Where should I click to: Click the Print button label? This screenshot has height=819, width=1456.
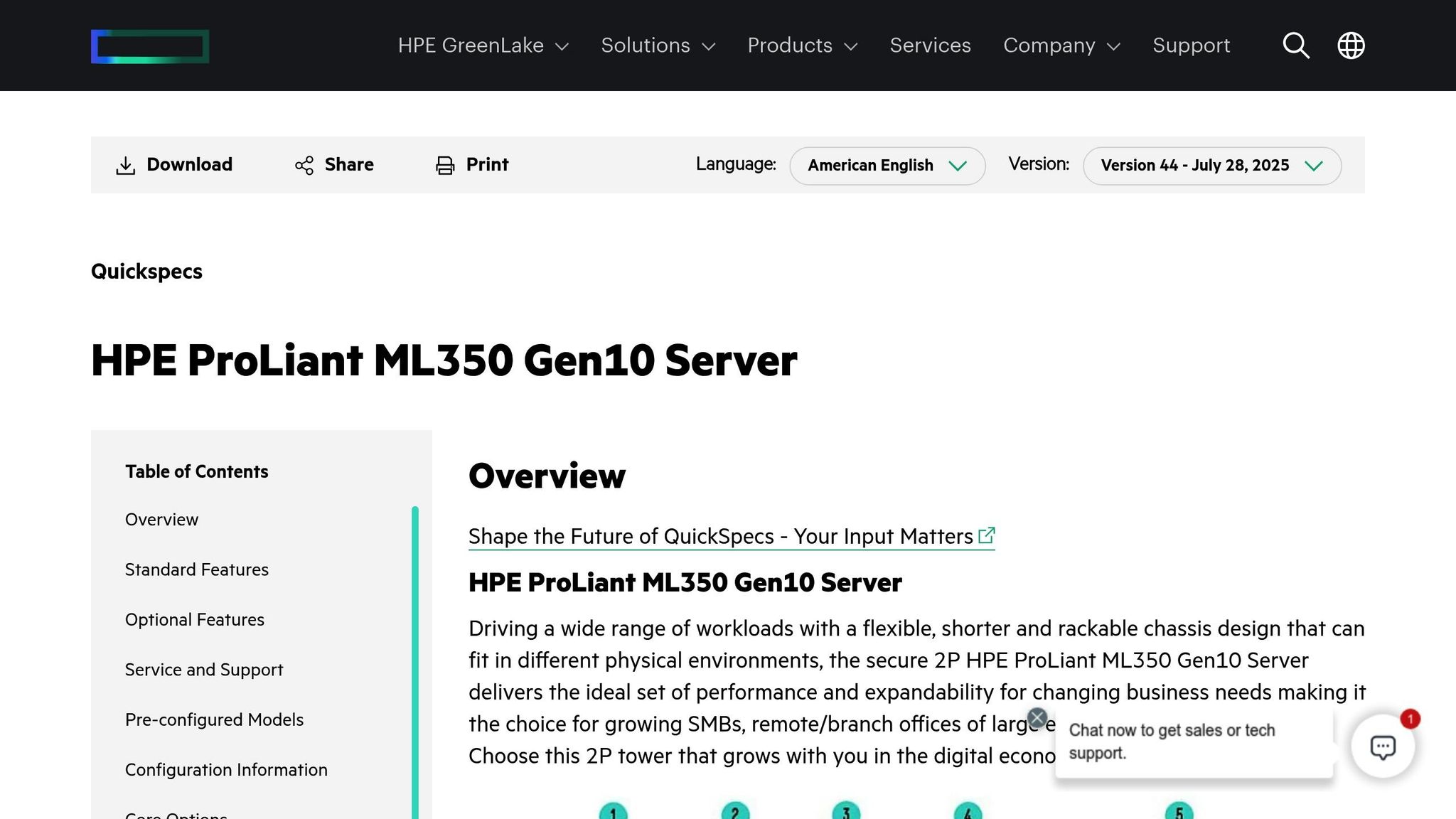click(487, 164)
